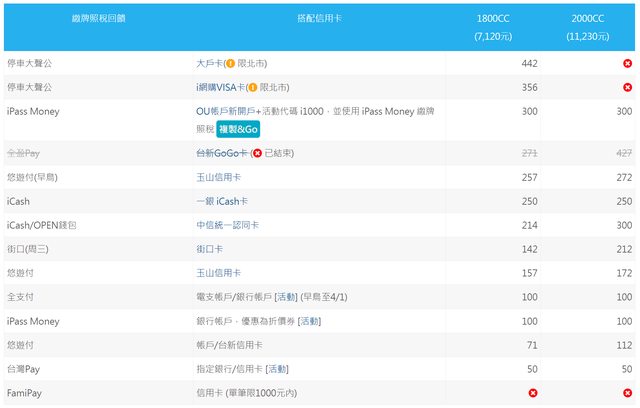Image resolution: width=640 pixels, height=408 pixels.
Task: Open 玉山信用卡 link in the 悠遊付(早鳥) row
Action: pos(219,177)
